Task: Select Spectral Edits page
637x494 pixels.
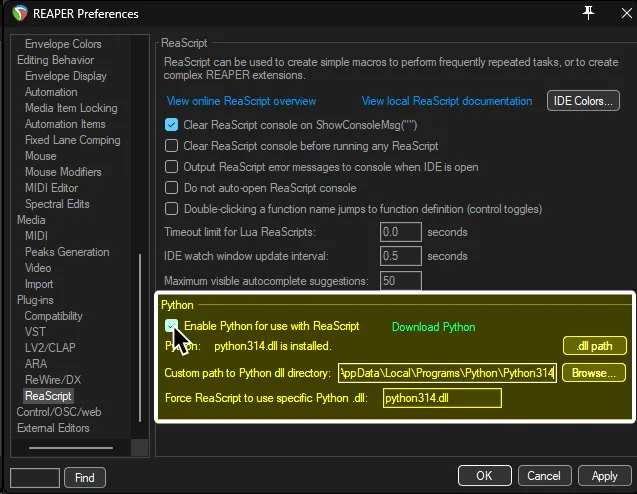Action: 57,204
